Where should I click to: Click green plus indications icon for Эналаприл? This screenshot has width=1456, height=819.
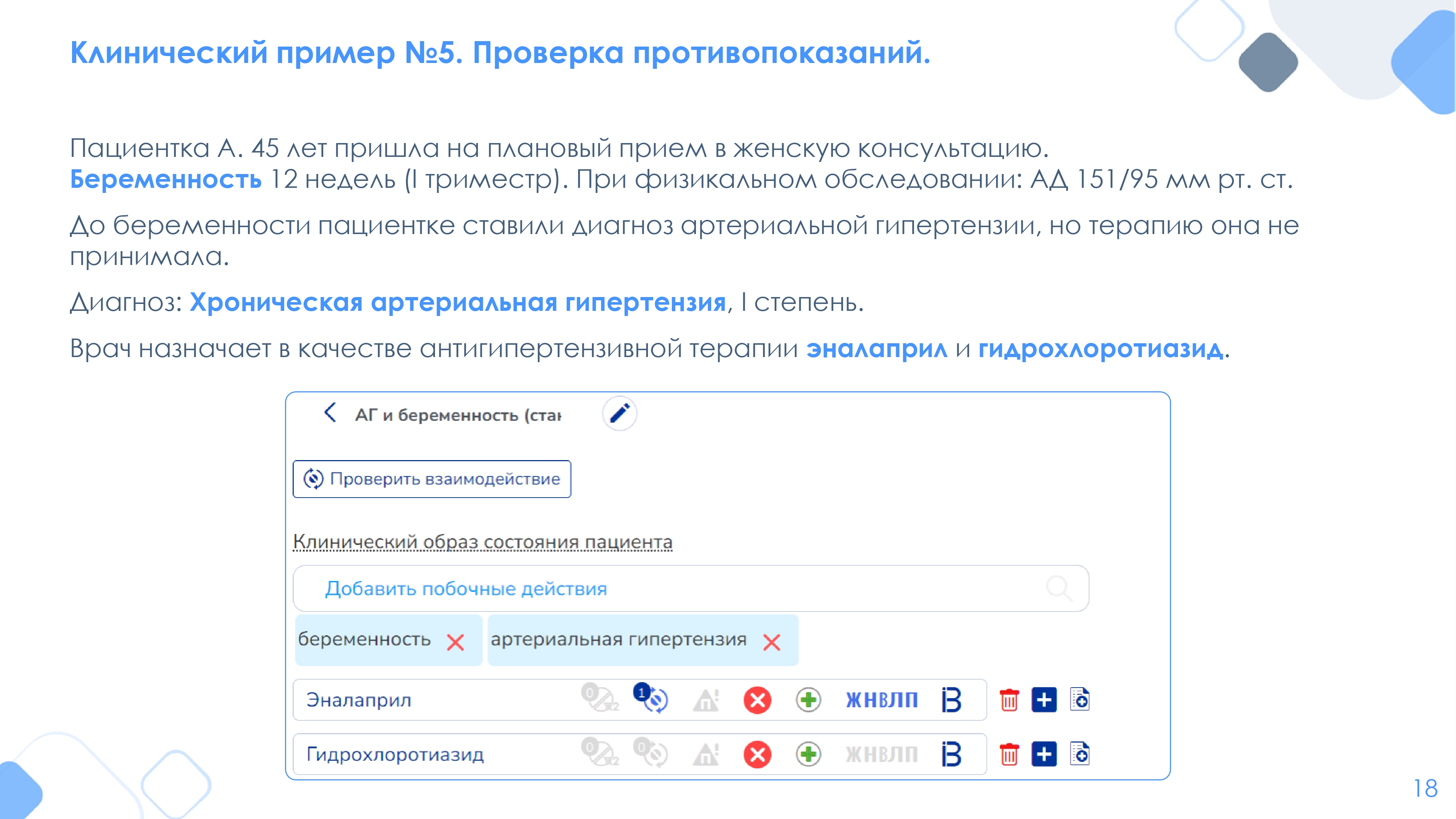tap(808, 700)
